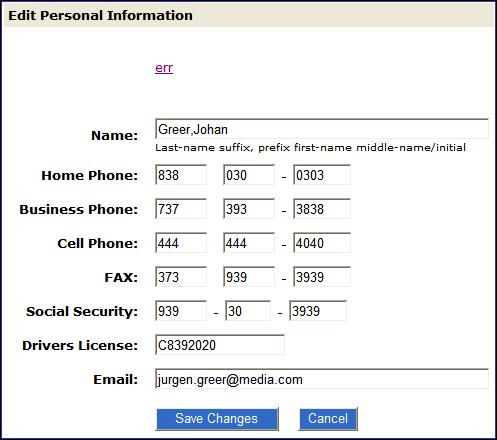Click Cell Phone number field 4040
The height and width of the screenshot is (440, 497).
322,243
